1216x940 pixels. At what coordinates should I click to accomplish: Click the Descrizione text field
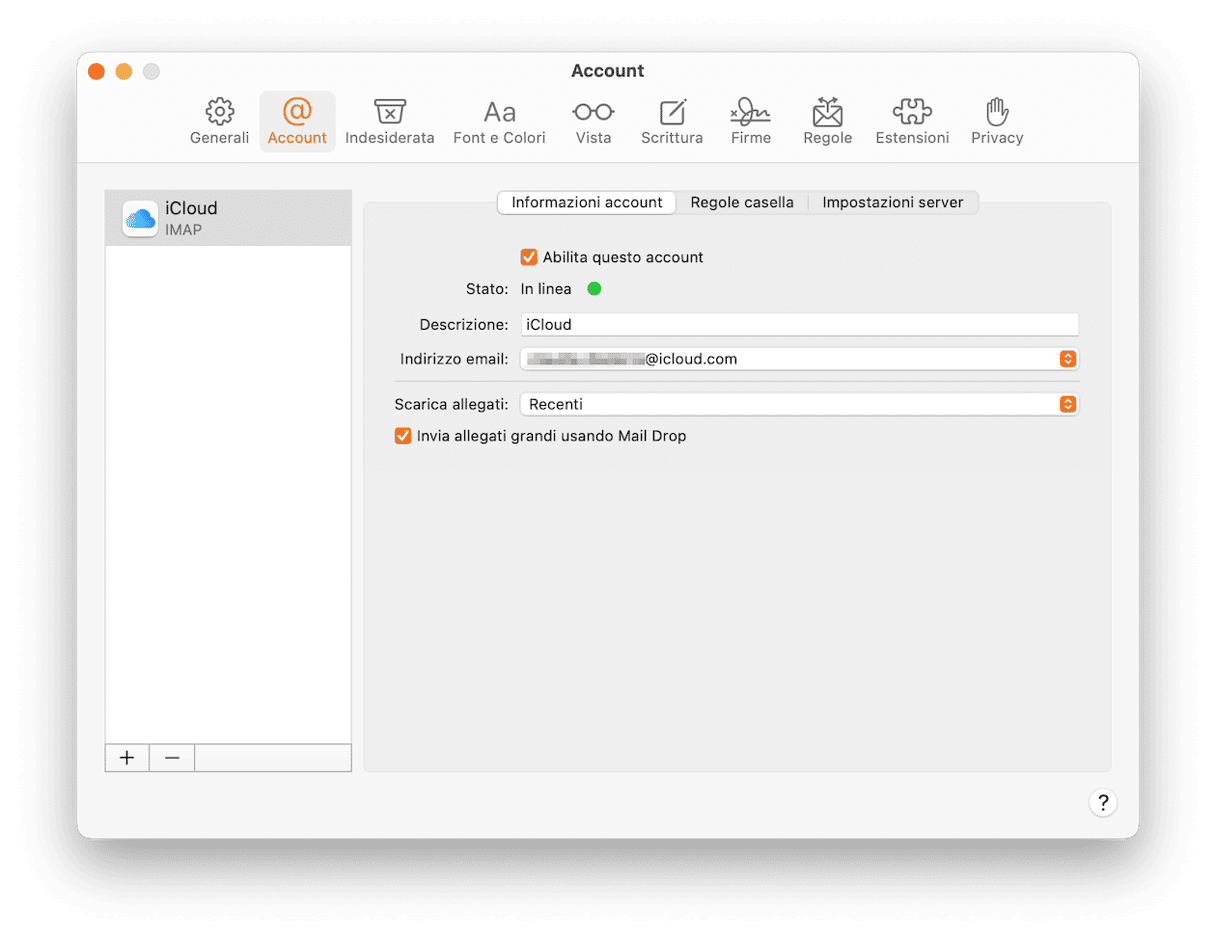[x=800, y=324]
